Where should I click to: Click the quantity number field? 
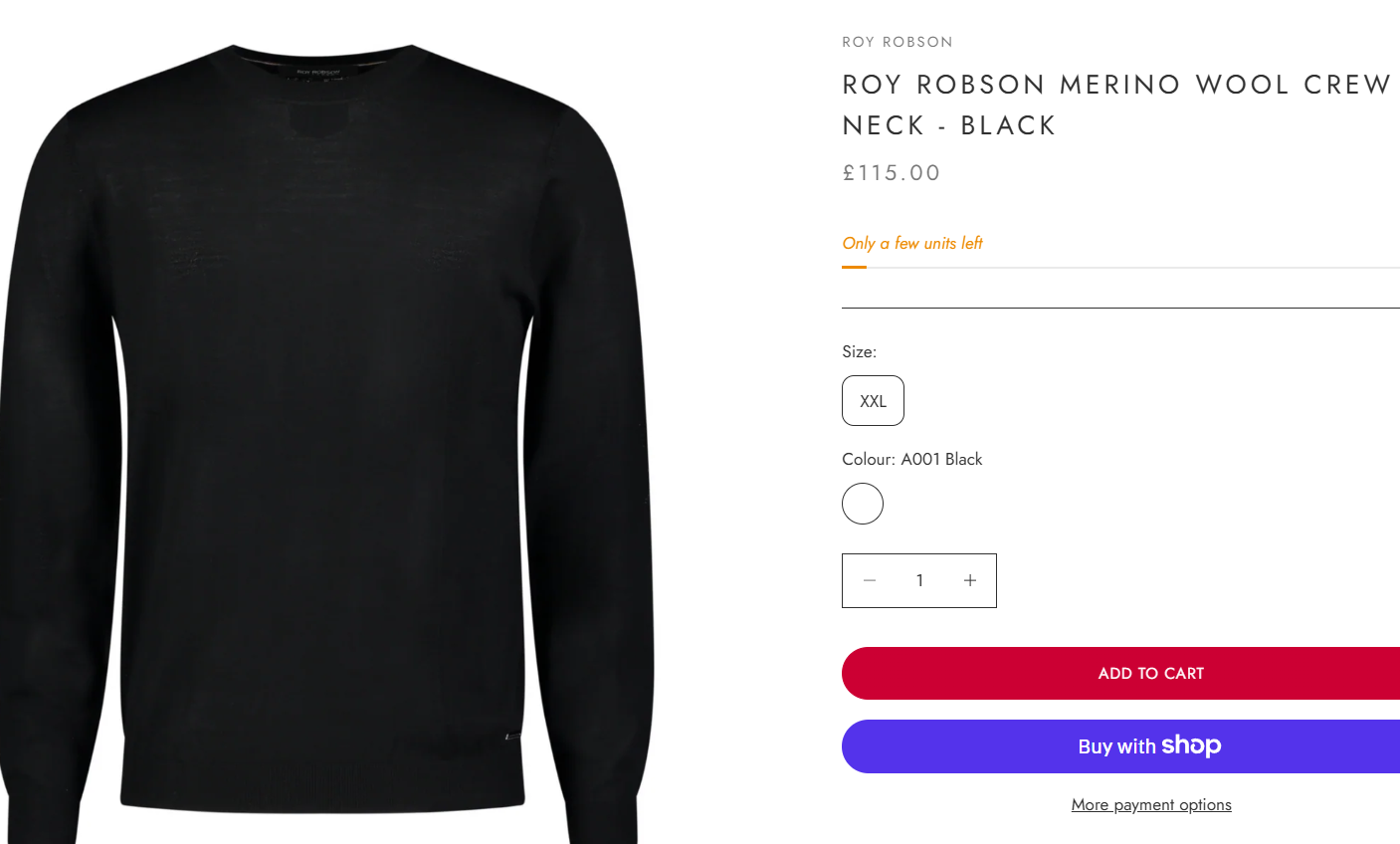(919, 580)
